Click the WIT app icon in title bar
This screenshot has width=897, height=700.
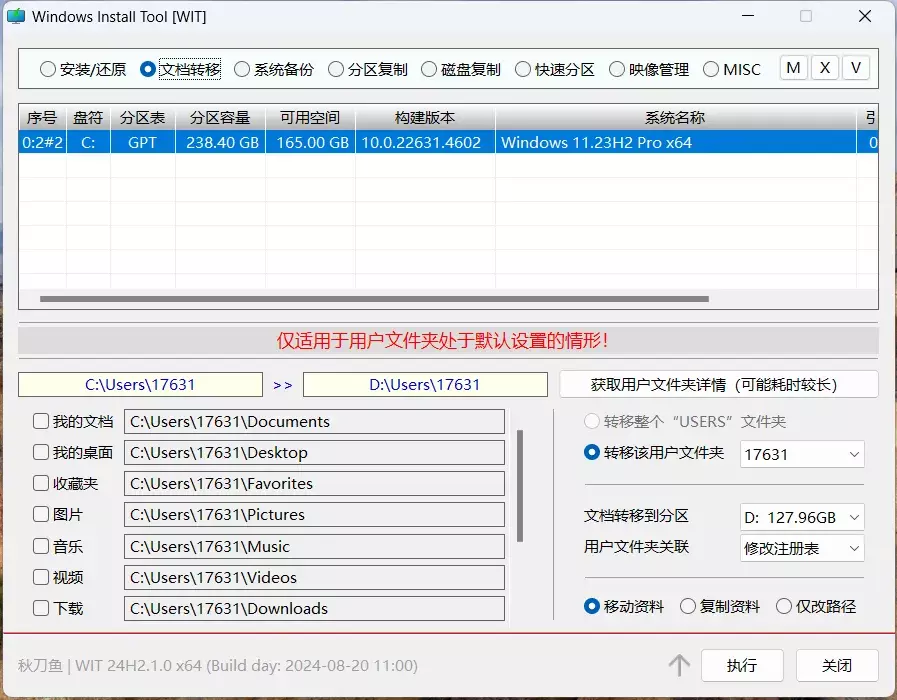tap(16, 17)
